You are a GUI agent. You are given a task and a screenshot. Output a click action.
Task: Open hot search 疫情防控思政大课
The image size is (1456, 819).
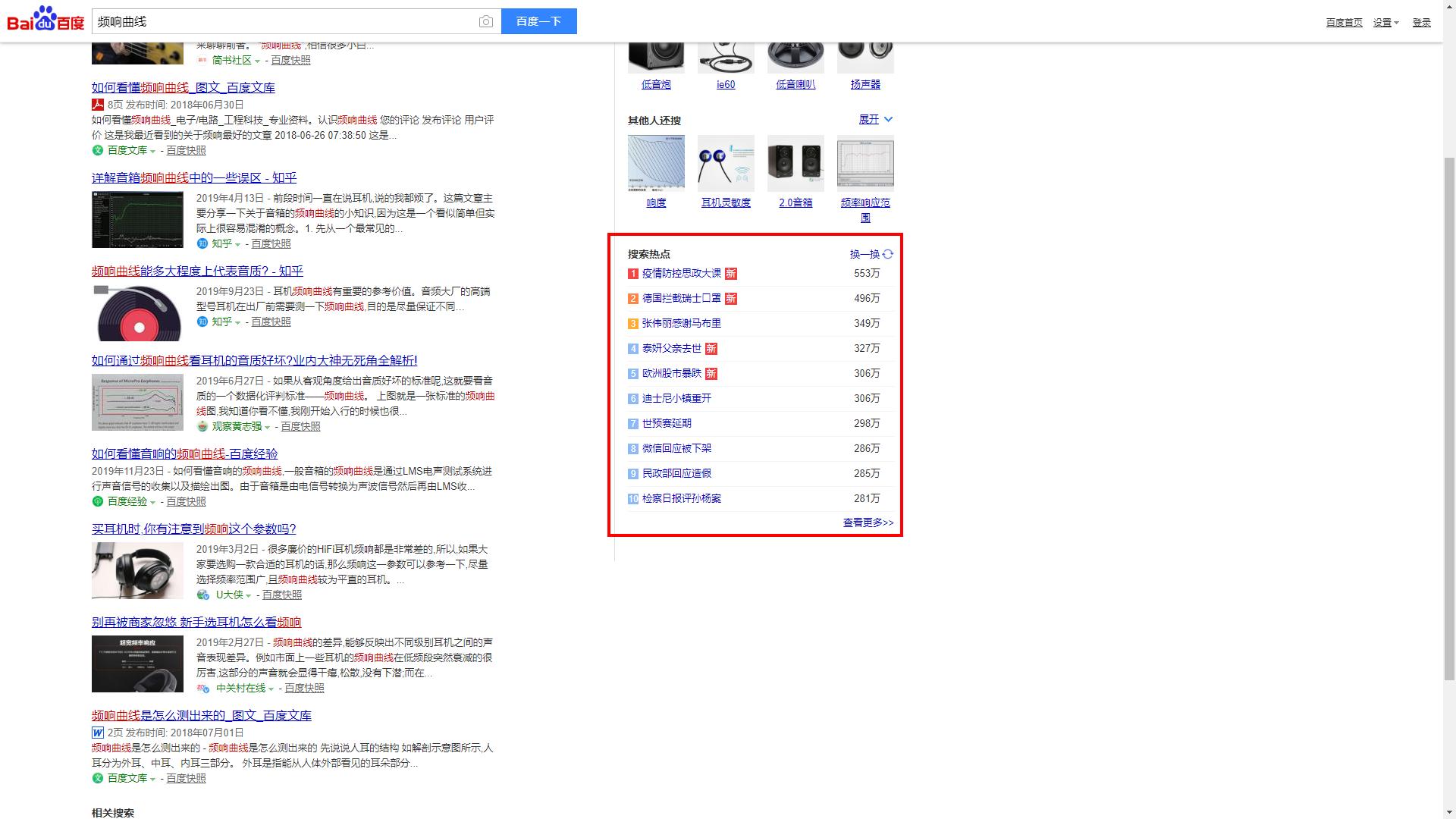pyautogui.click(x=682, y=273)
